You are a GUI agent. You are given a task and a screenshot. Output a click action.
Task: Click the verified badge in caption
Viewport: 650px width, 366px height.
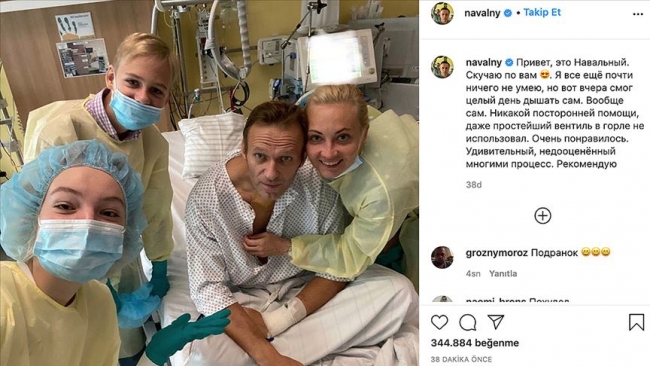[509, 63]
